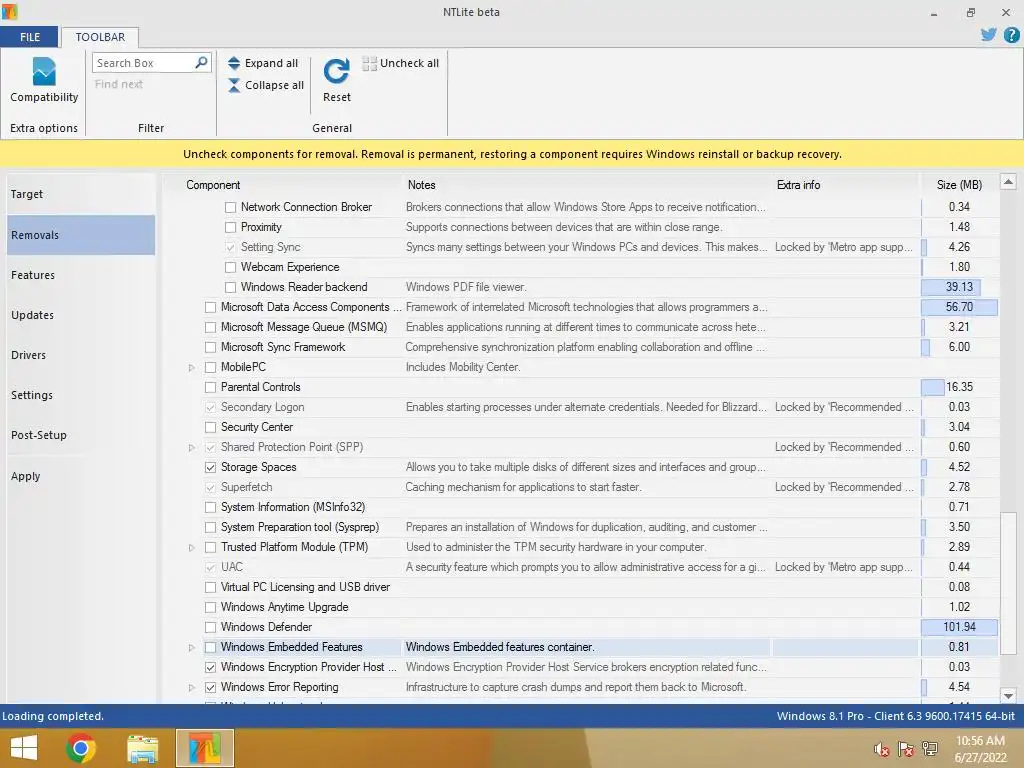Open the Compatibility options icon
1024x768 pixels.
pos(44,72)
